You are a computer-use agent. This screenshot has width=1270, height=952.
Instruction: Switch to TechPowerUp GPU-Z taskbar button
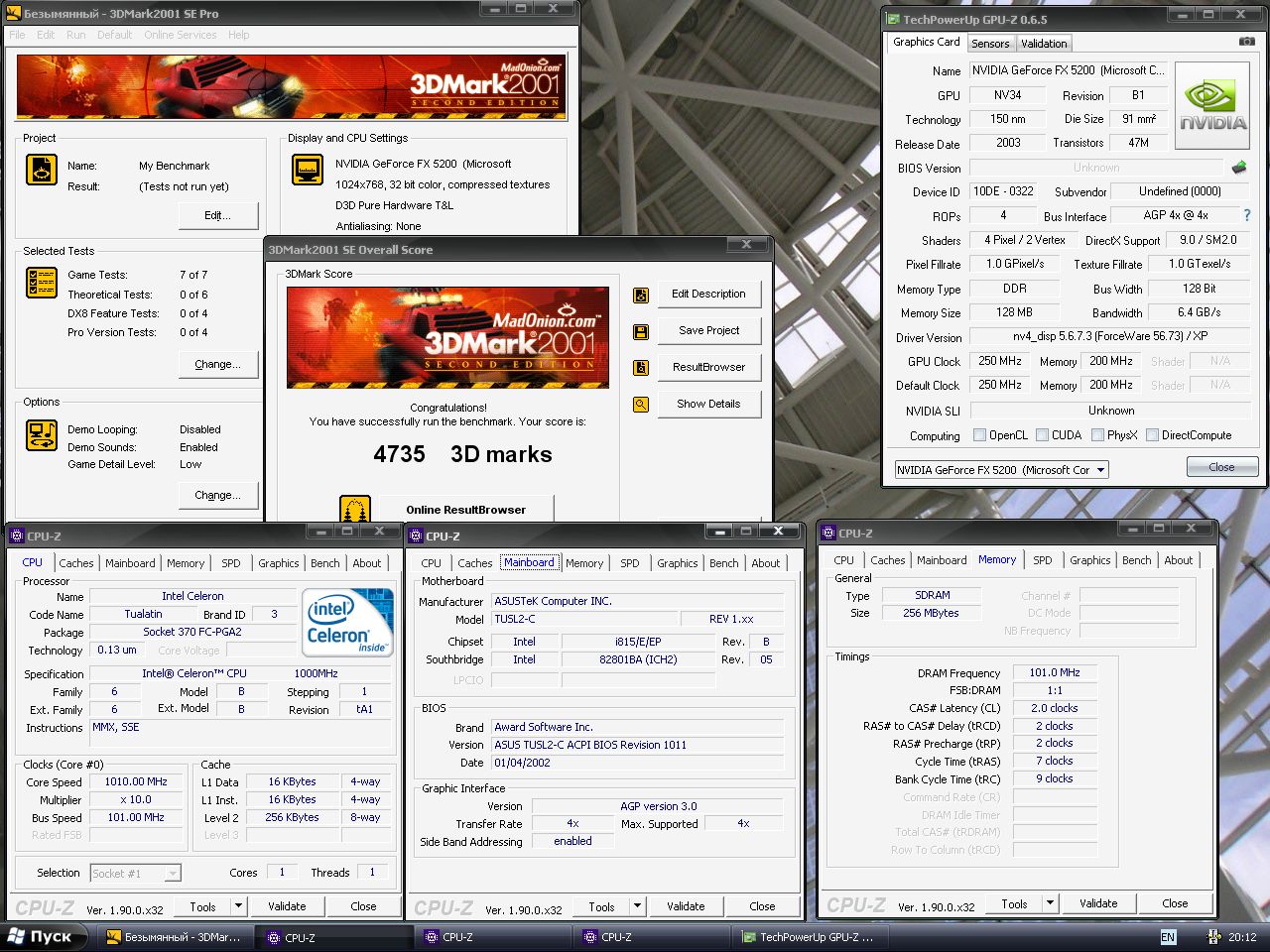point(810,936)
